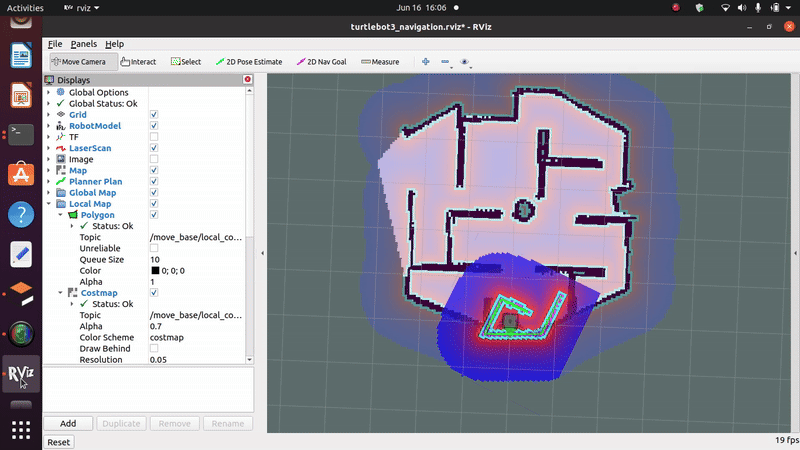Collapse the Polygon display properties

pos(60,215)
